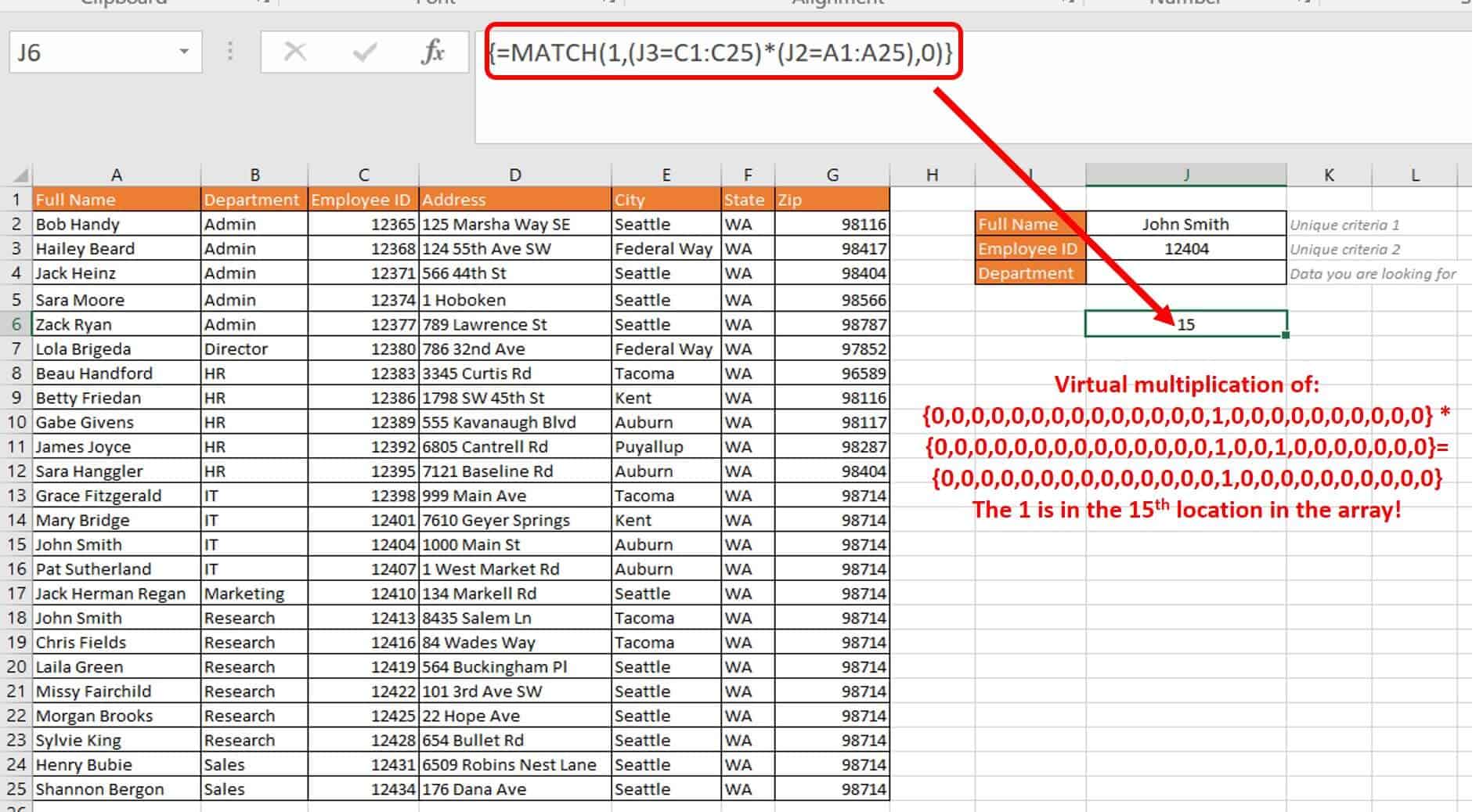Click the formula bar options dots handle
Screen dimensions: 1483x812
[230, 52]
